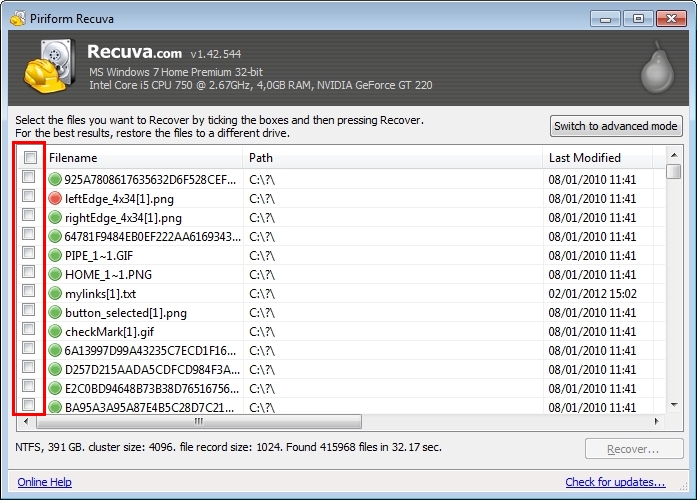Screen dimensions: 697x500
Task: Click the date 02/01/2012 15:02
Action: [x=593, y=294]
